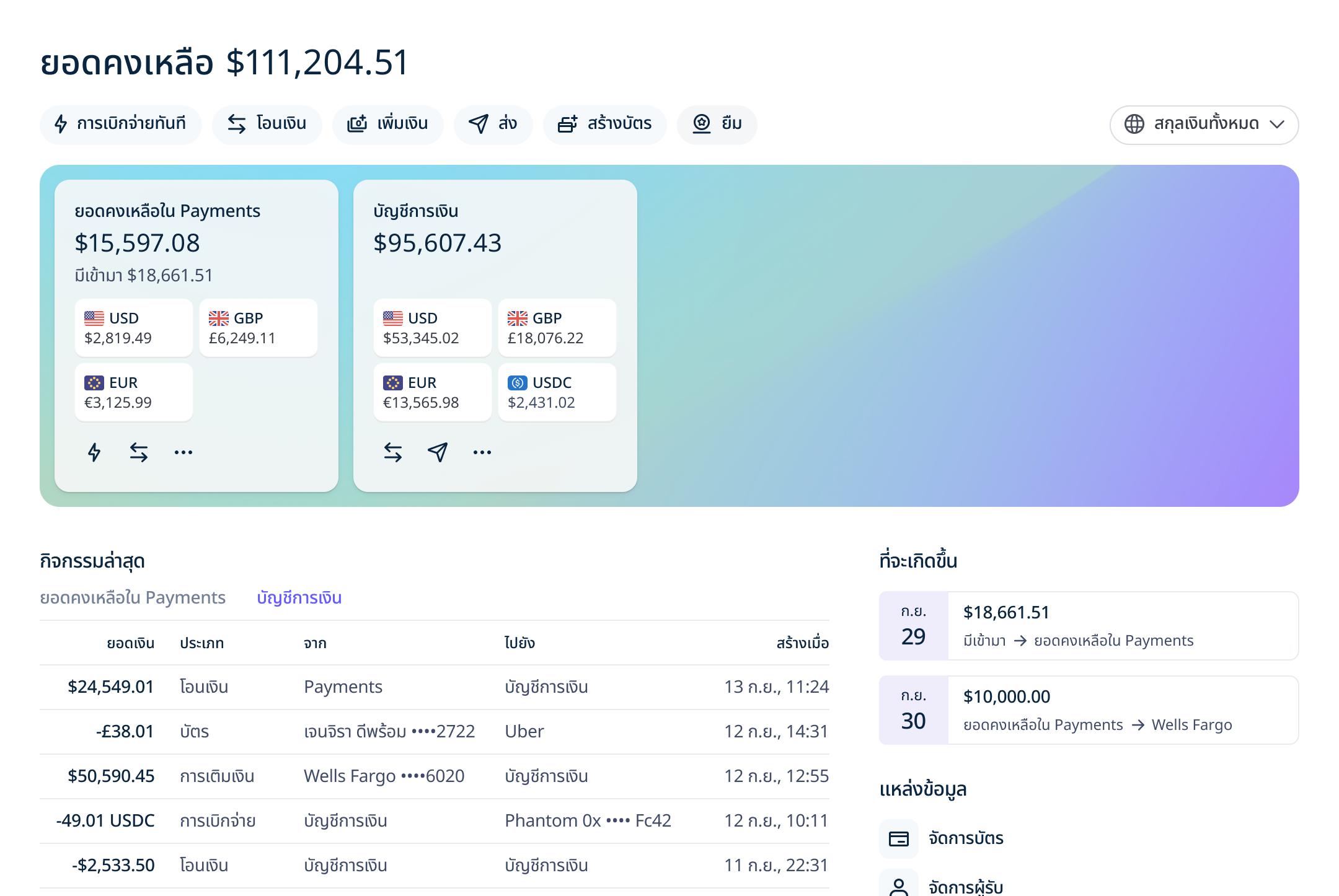This screenshot has height=896, width=1339.
Task: Click the เพิ่มเงิน add funds button
Action: tap(388, 125)
